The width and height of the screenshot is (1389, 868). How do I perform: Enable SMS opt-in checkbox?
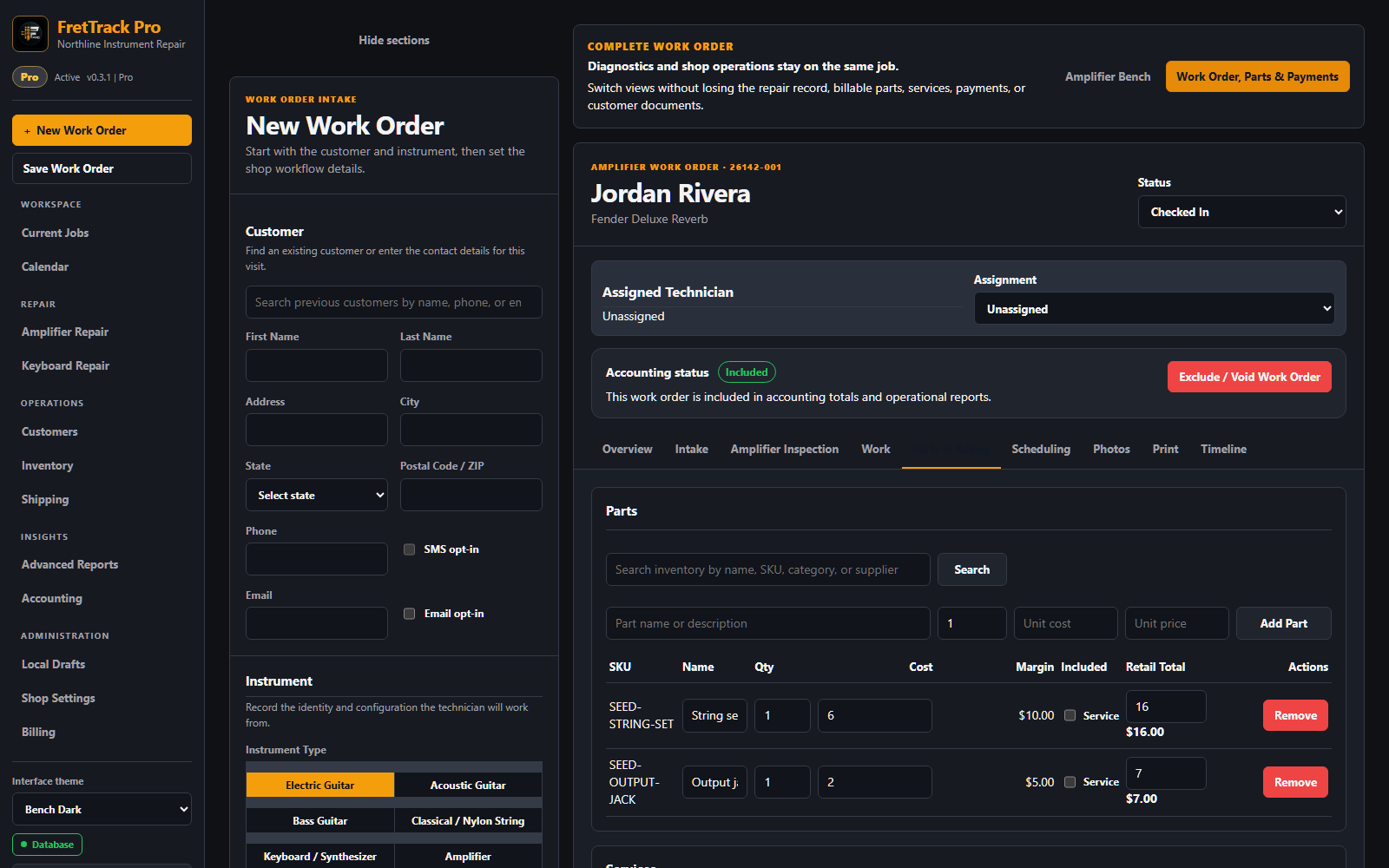[x=409, y=549]
